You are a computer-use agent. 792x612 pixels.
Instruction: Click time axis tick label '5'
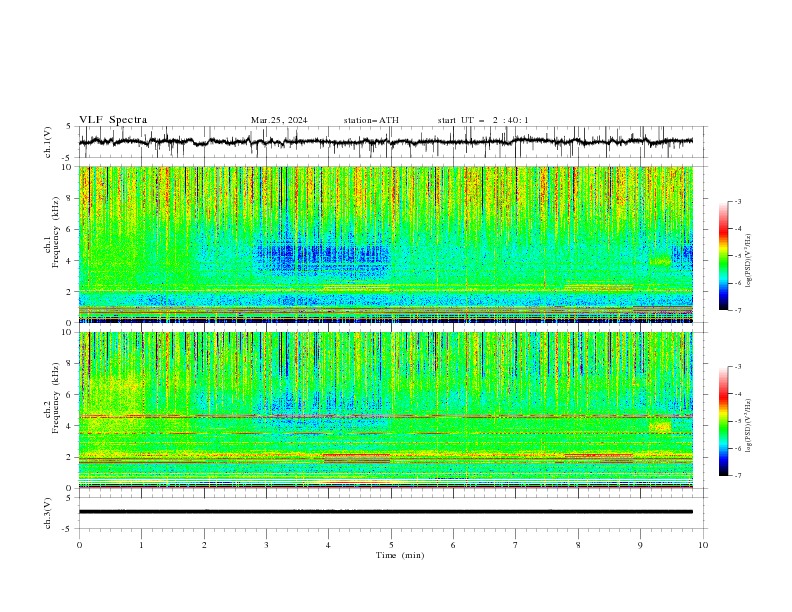point(391,545)
